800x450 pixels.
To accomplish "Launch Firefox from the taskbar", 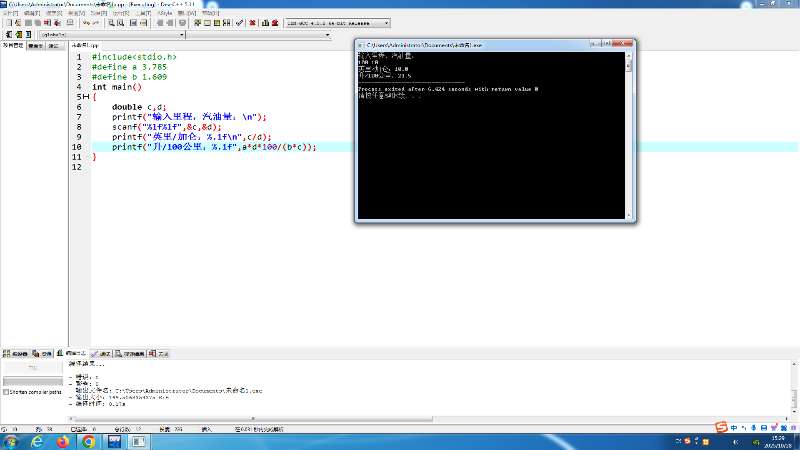I will click(x=63, y=442).
